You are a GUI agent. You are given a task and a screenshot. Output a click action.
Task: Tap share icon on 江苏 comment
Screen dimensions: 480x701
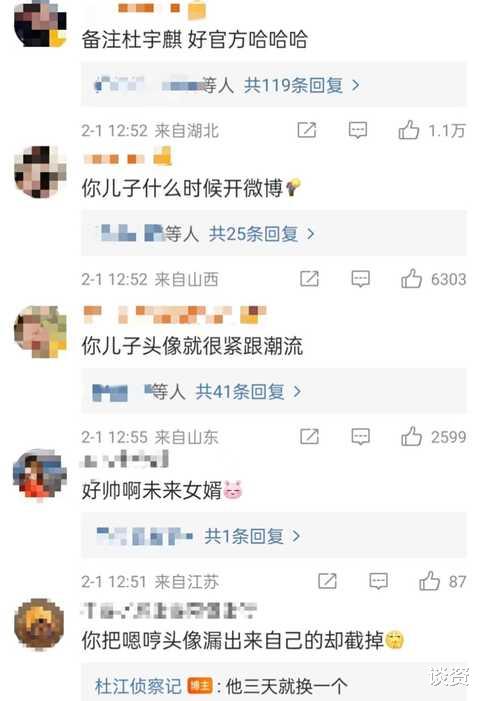coord(327,581)
